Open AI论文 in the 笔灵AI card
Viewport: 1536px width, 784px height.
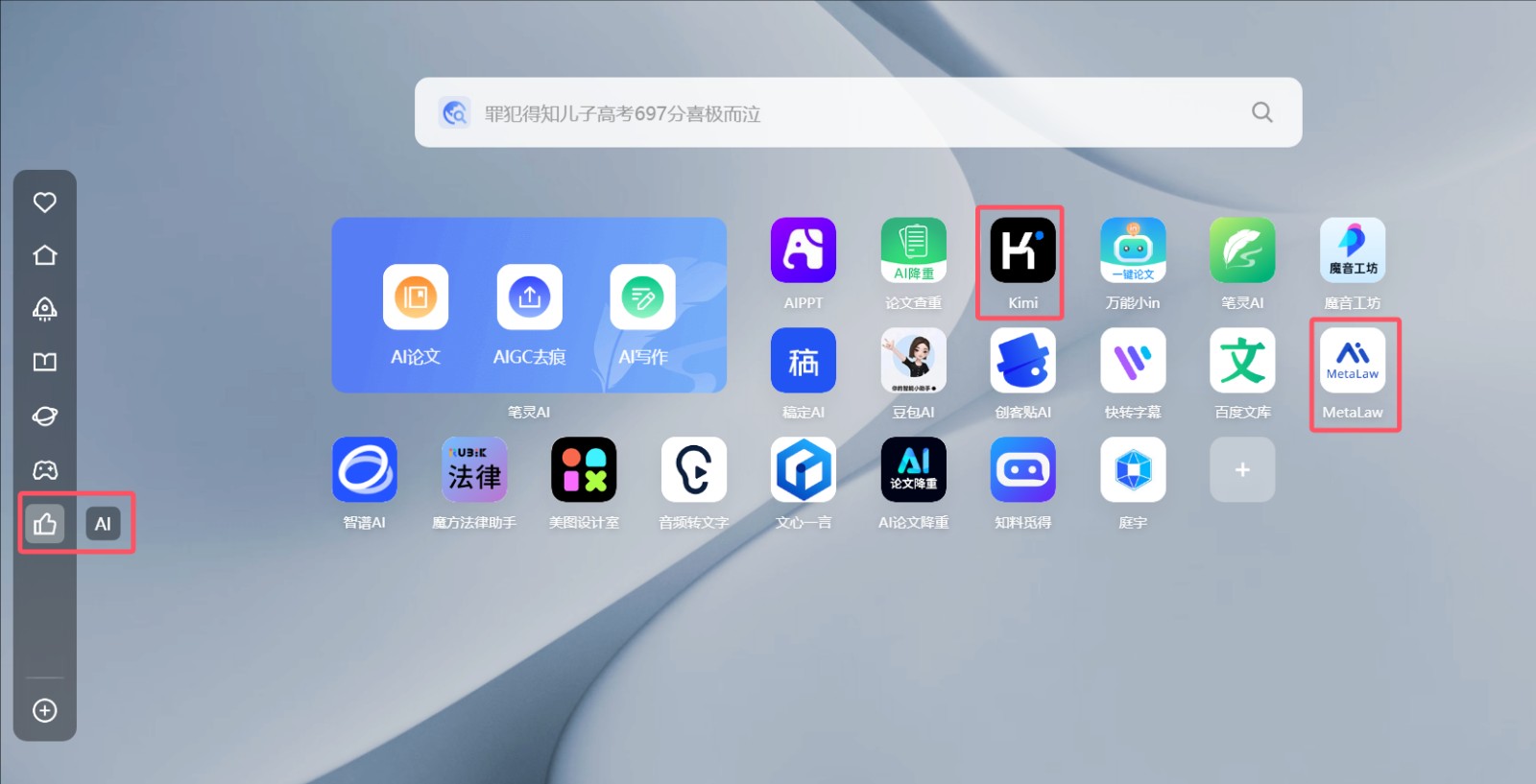tap(416, 297)
